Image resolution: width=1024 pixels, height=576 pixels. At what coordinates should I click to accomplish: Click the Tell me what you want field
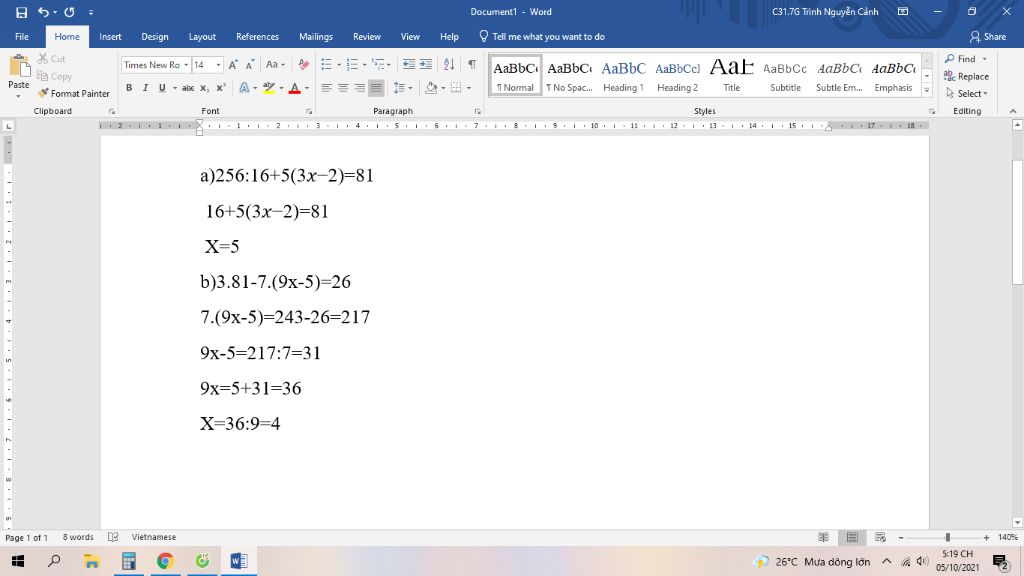[542, 37]
